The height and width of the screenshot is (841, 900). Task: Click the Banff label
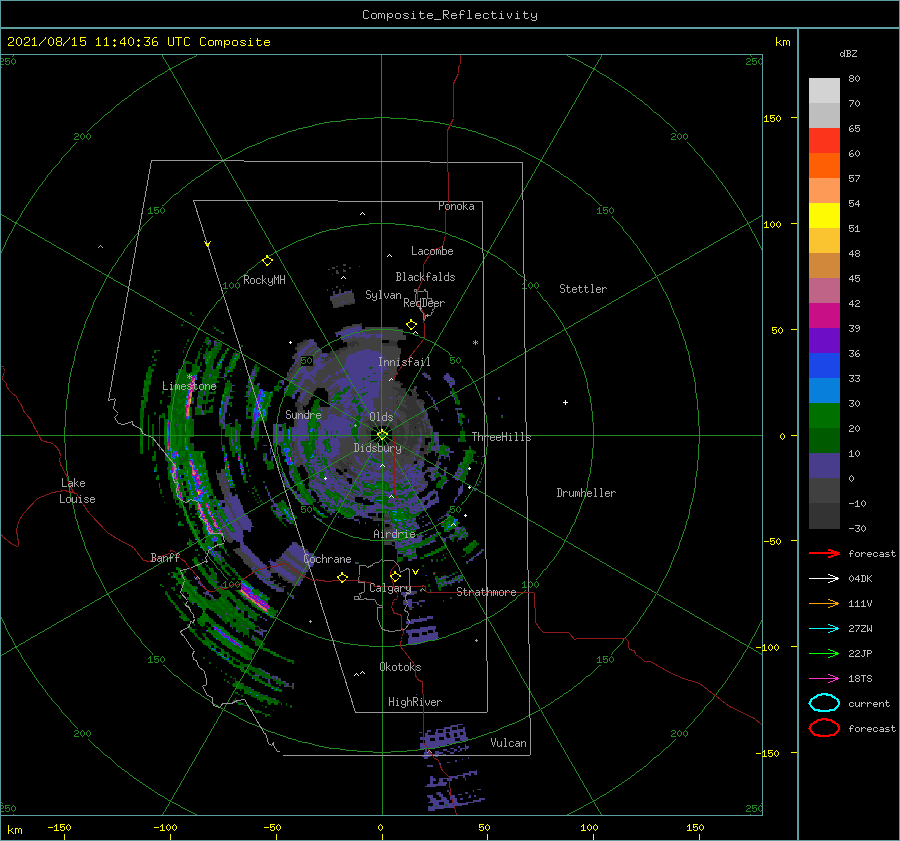tap(165, 557)
